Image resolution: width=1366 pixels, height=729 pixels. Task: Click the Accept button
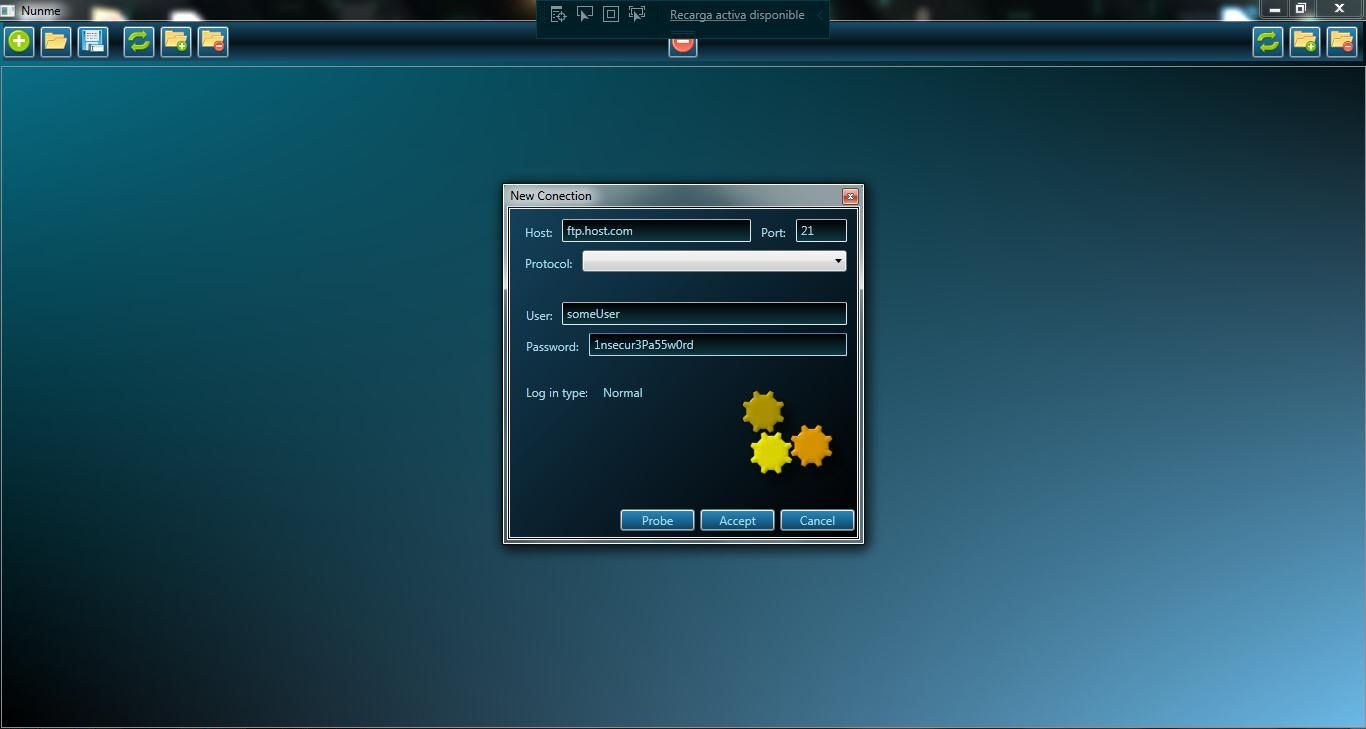[737, 520]
